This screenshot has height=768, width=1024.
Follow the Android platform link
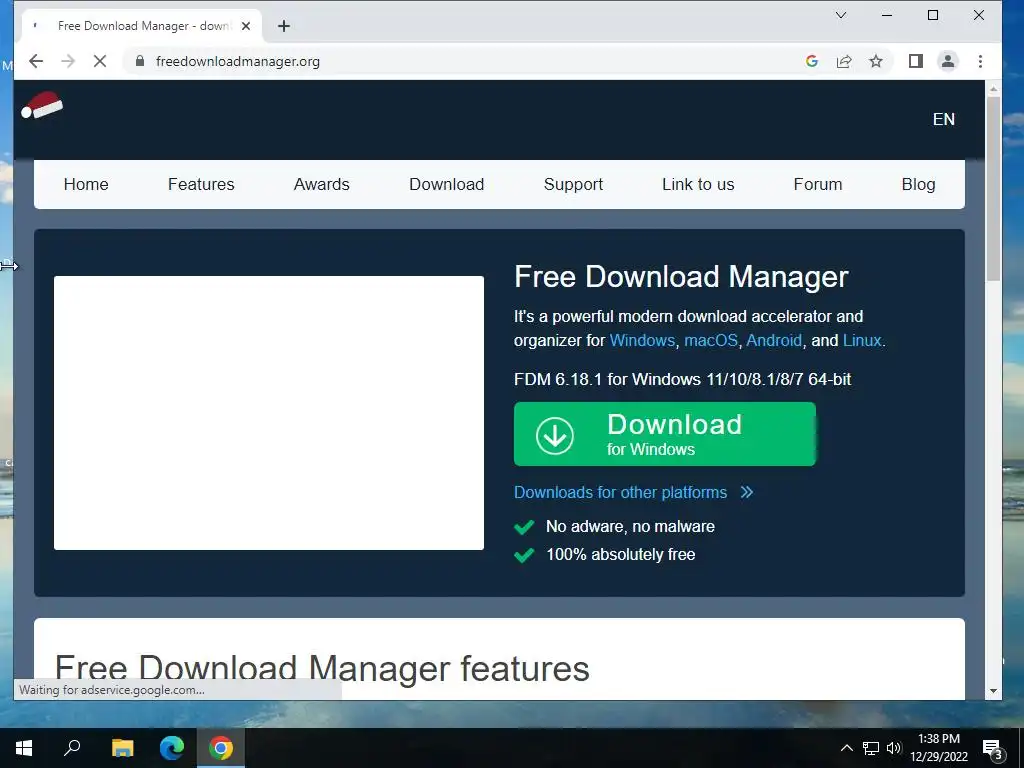click(x=774, y=340)
